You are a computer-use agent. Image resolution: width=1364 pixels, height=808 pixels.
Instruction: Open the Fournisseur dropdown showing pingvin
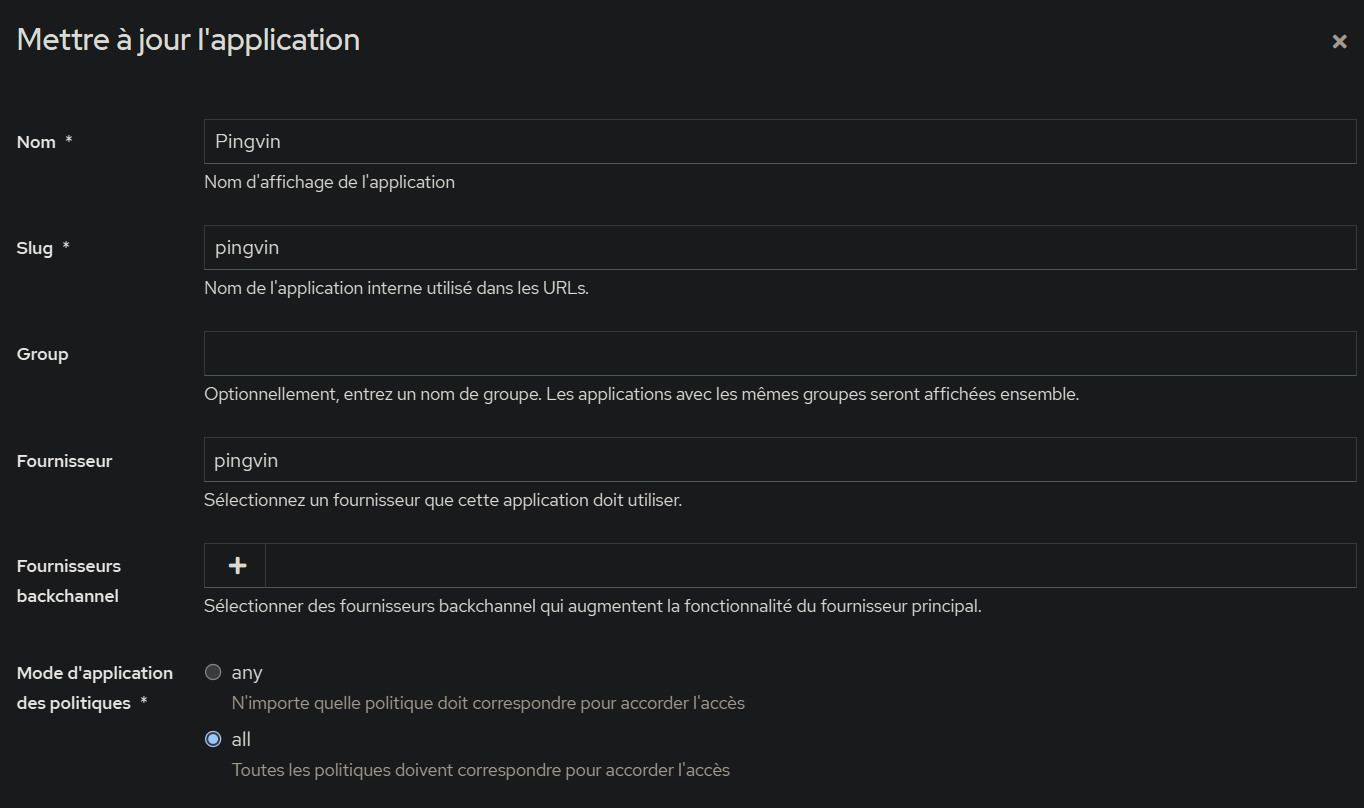click(779, 460)
